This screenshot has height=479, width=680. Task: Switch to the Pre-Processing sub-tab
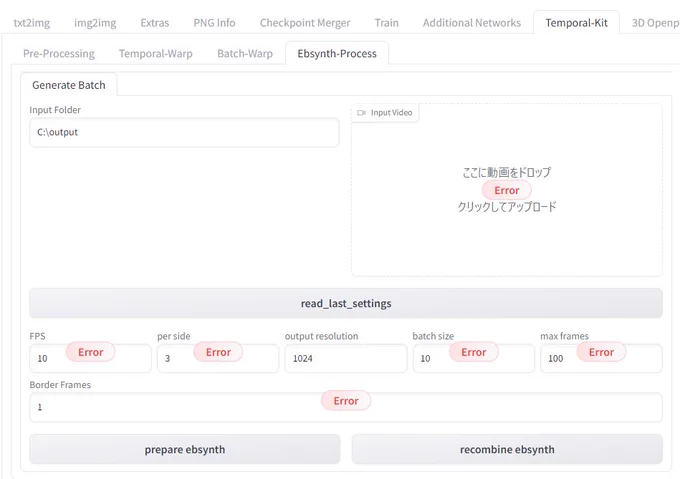[x=59, y=53]
